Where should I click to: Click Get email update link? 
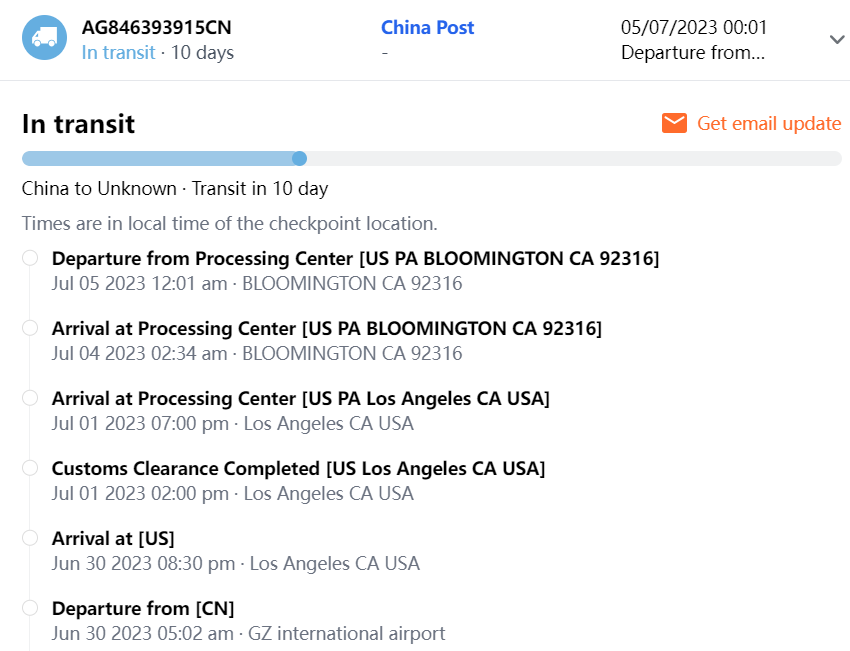coord(768,123)
